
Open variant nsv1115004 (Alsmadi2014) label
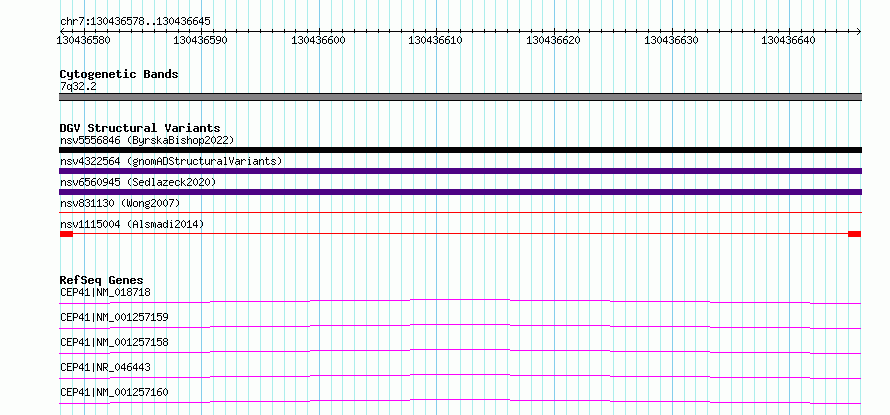(132, 224)
